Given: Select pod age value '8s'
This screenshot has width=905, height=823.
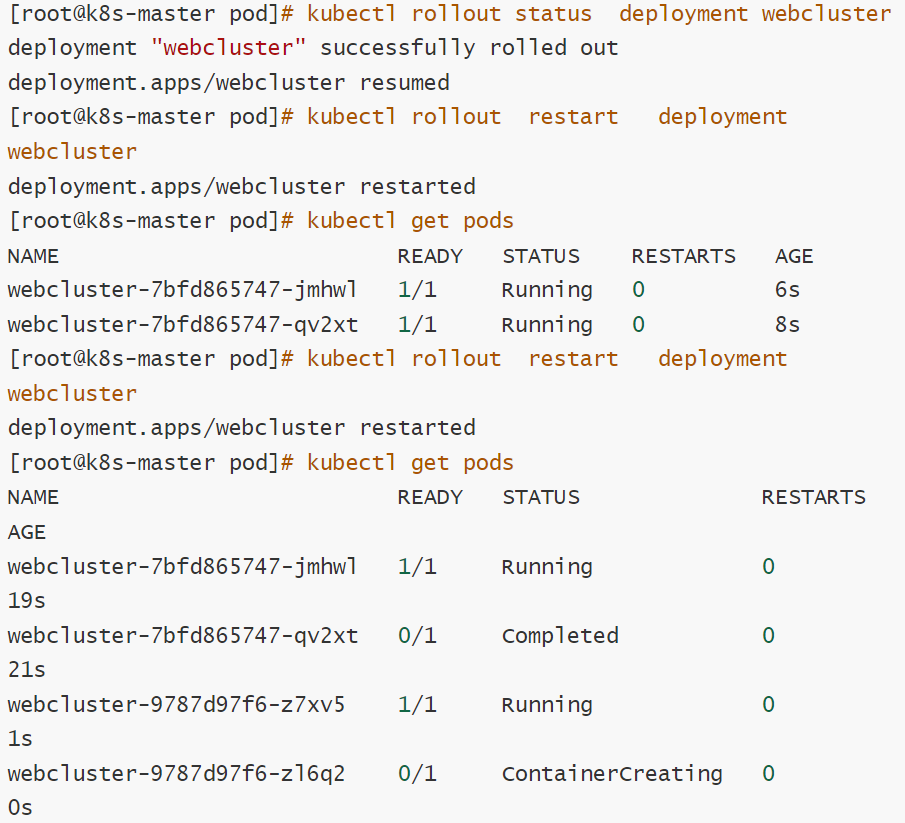Looking at the screenshot, I should click(x=787, y=325).
